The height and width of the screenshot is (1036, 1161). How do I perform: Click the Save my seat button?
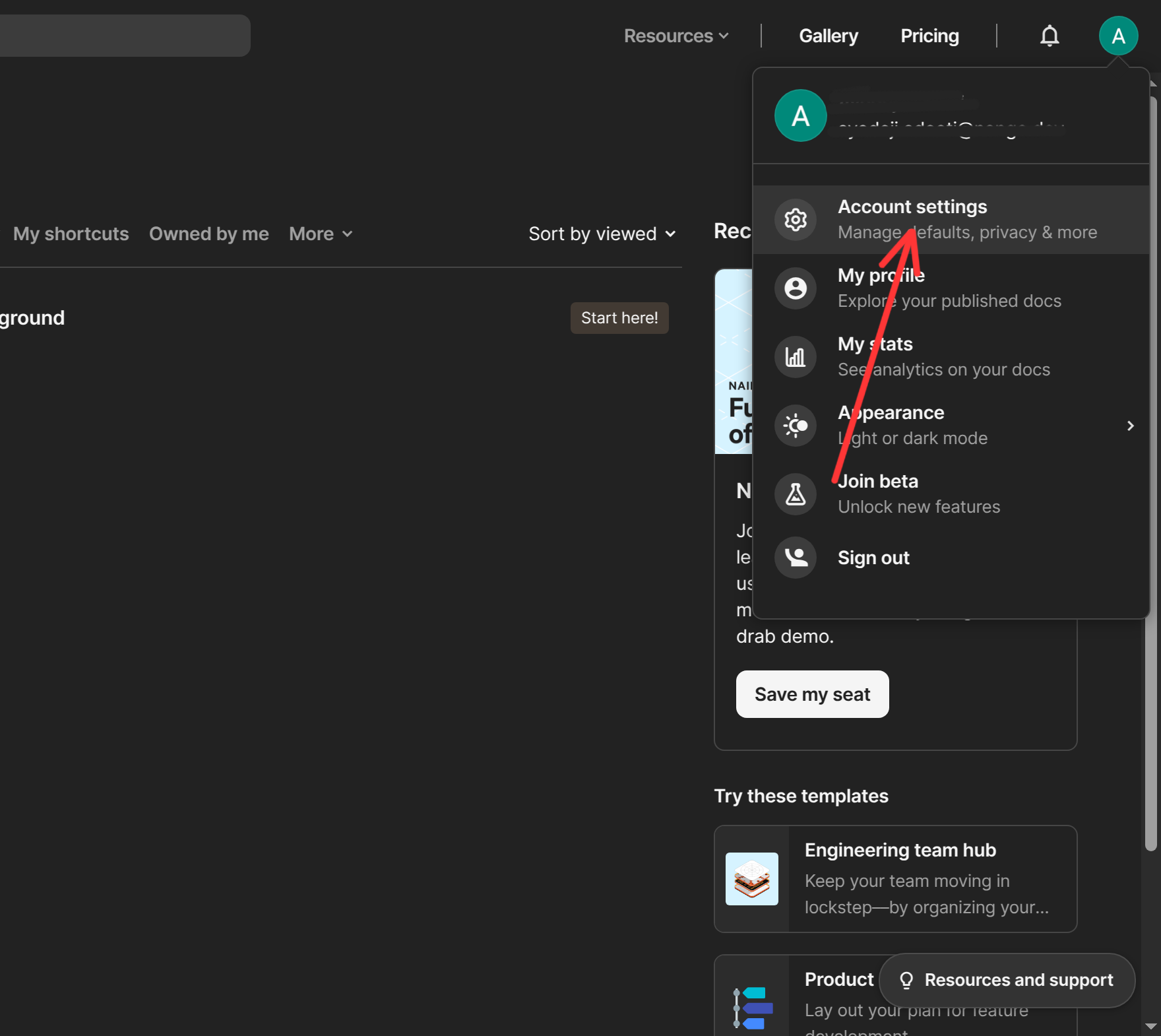tap(812, 694)
